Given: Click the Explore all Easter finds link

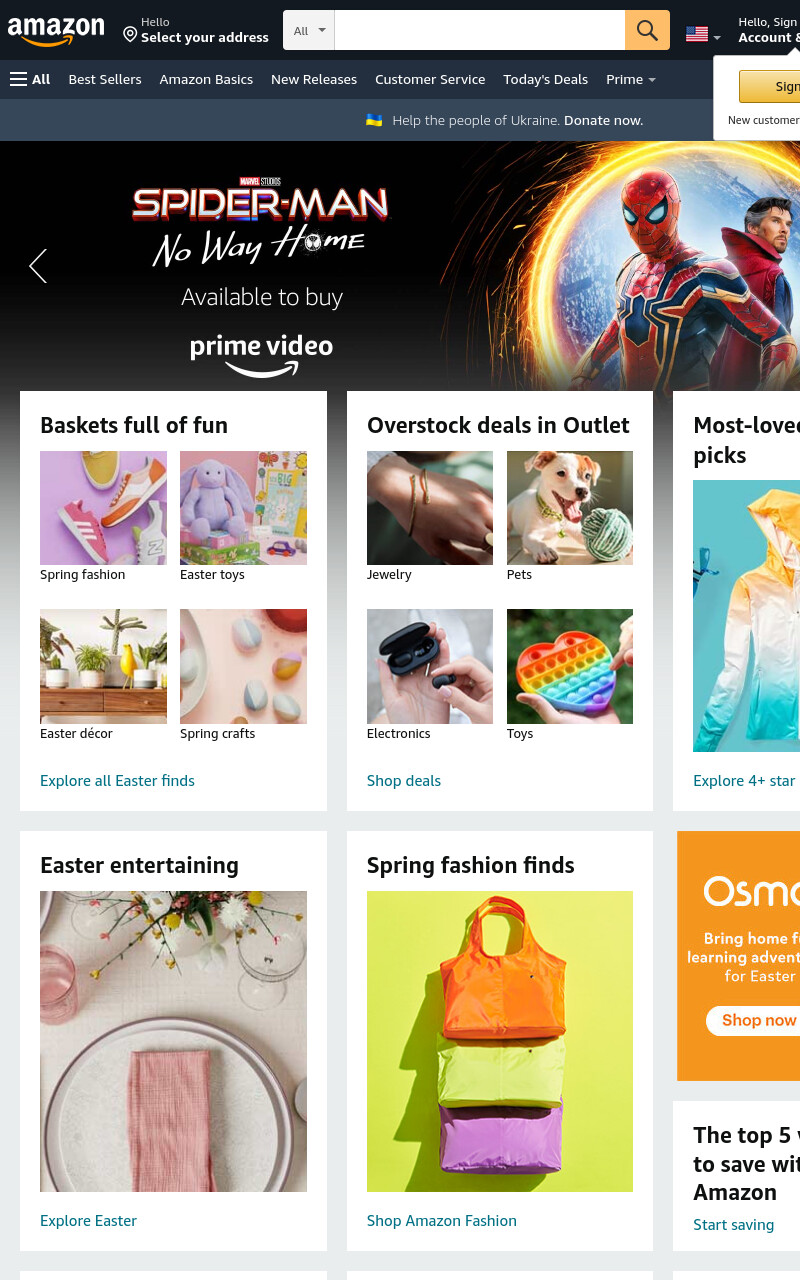Looking at the screenshot, I should (118, 780).
